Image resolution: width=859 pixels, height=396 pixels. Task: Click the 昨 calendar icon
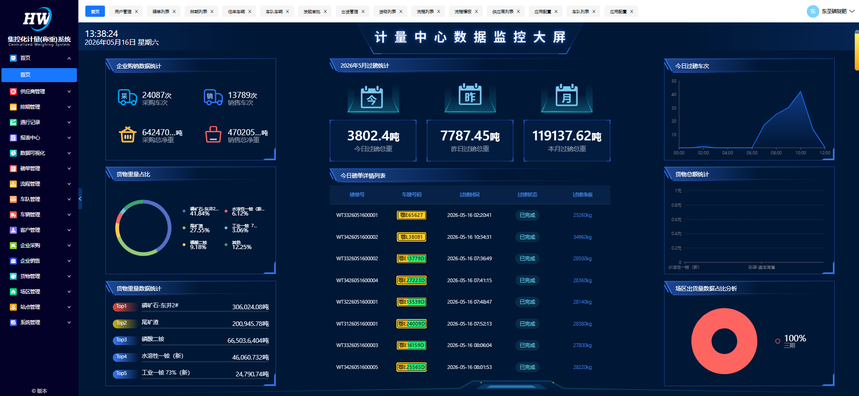point(469,95)
